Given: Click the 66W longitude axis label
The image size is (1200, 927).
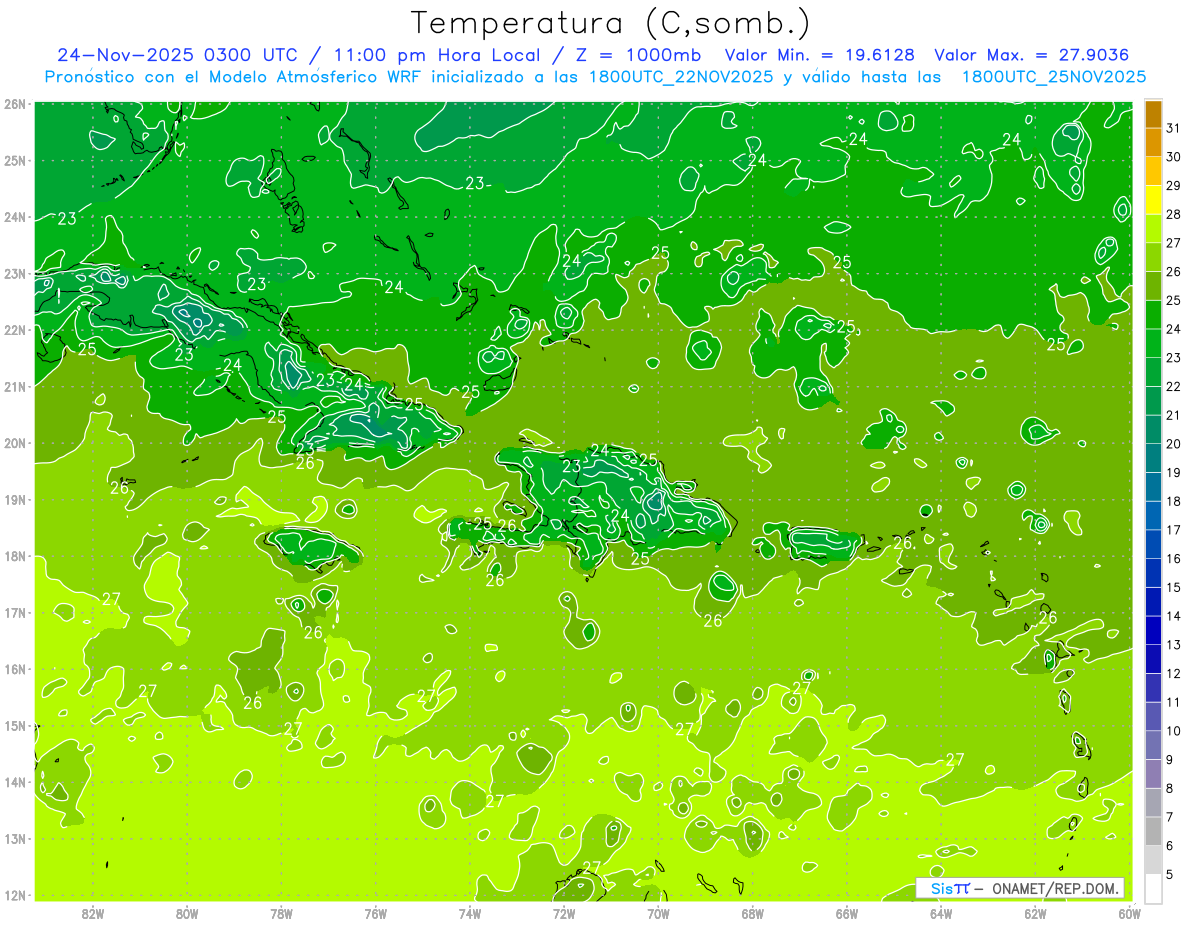Looking at the screenshot, I should coord(847,913).
